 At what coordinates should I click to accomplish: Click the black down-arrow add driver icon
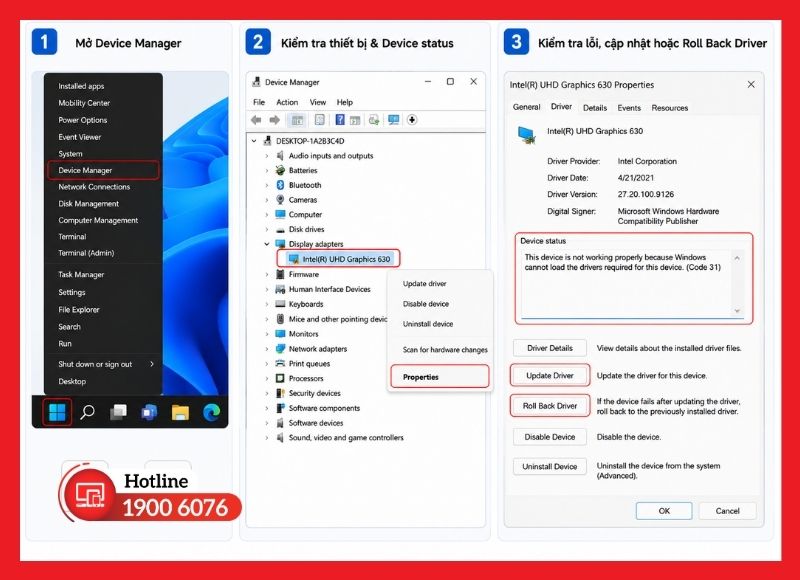pos(412,120)
